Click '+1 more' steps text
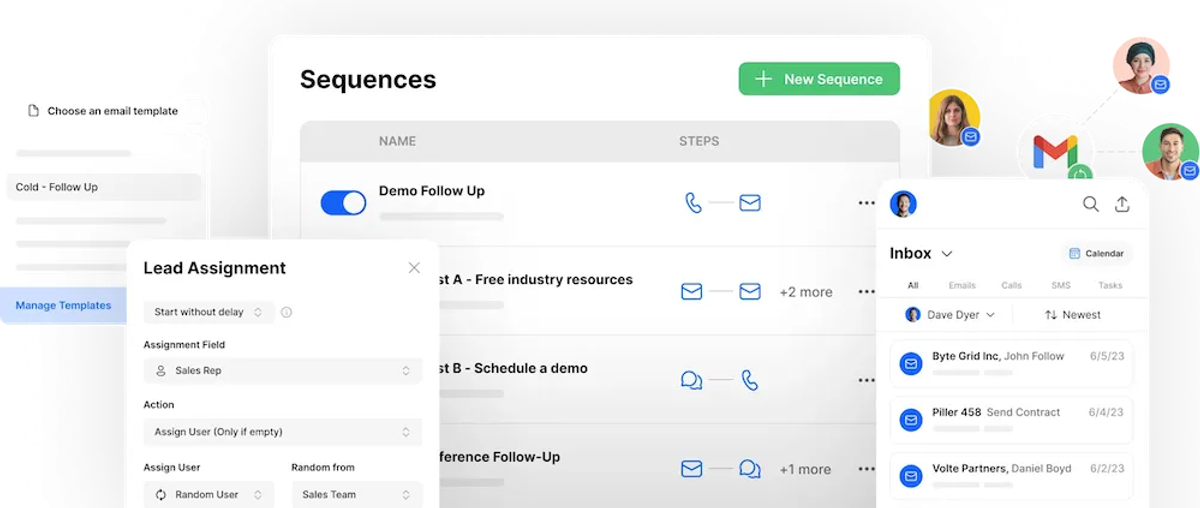1200x508 pixels. [806, 469]
